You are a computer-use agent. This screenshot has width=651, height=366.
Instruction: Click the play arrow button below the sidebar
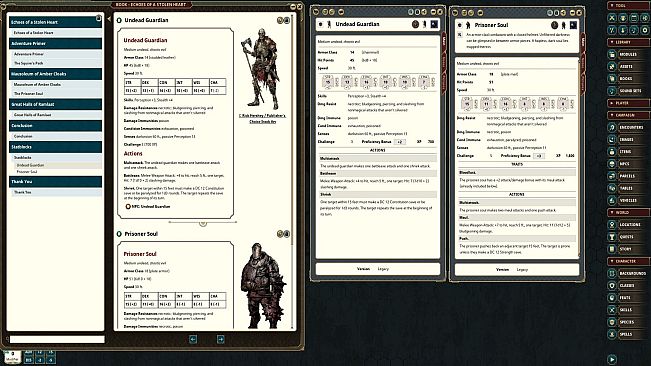pos(612,359)
